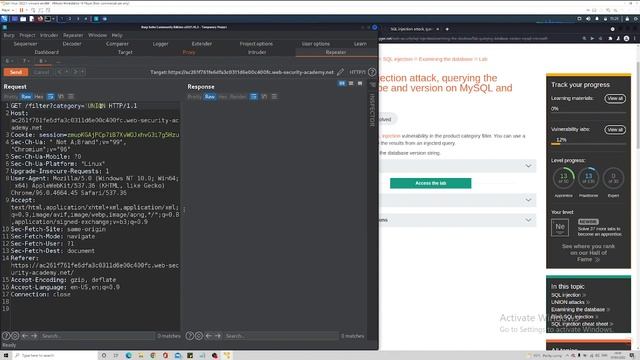The width and height of the screenshot is (640, 360).
Task: Show non-printable characters in Response
Action: click(264, 97)
